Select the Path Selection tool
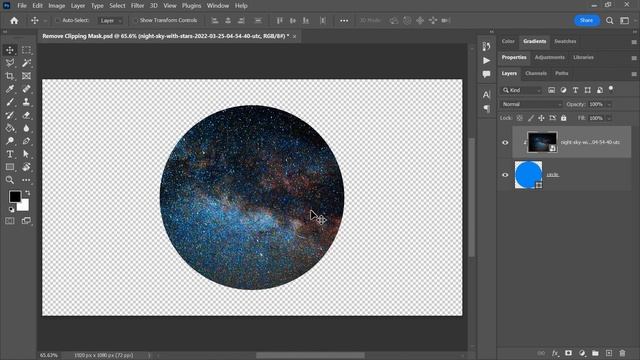Image resolution: width=640 pixels, height=360 pixels. pos(26,154)
